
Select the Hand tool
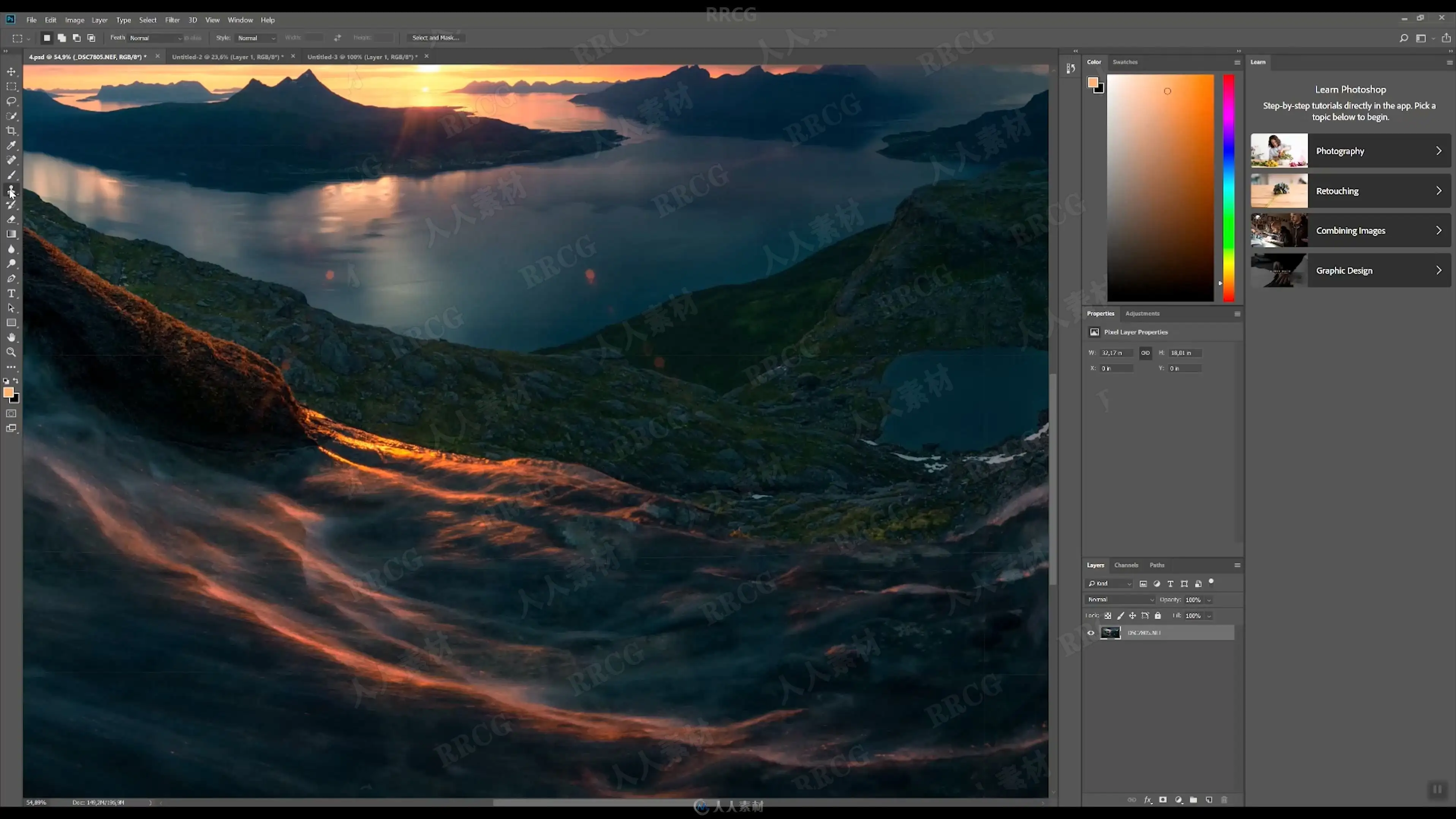pos(11,337)
